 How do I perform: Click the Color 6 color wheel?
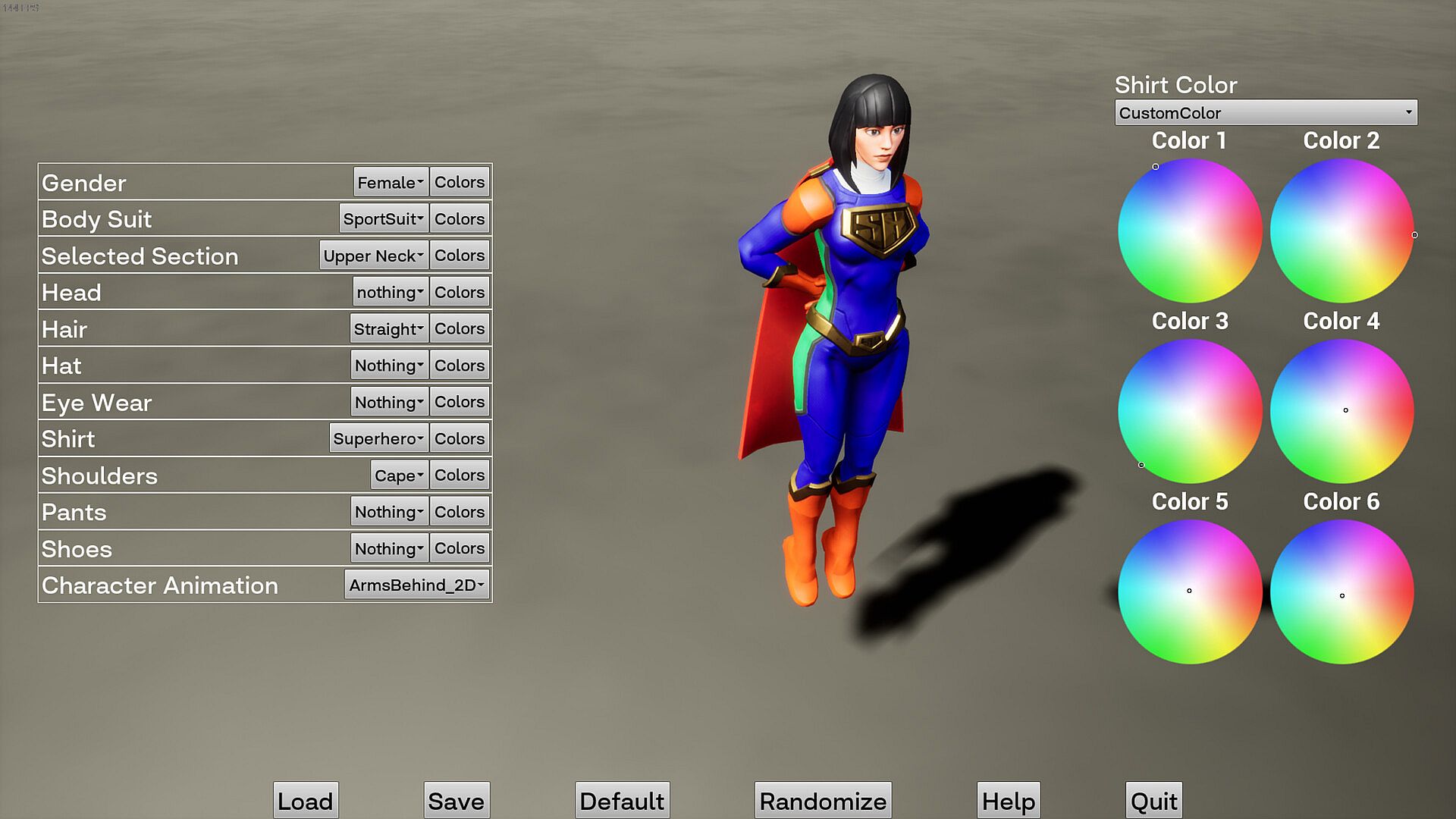tap(1341, 591)
